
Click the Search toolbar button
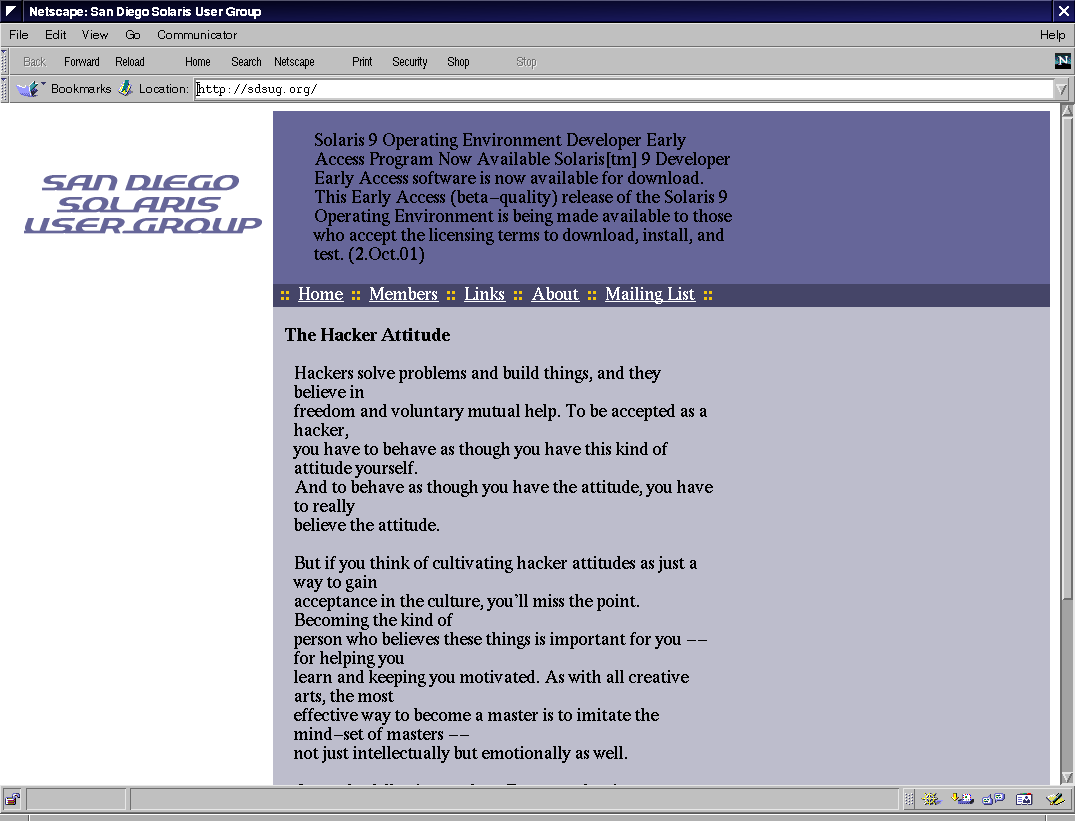(246, 62)
